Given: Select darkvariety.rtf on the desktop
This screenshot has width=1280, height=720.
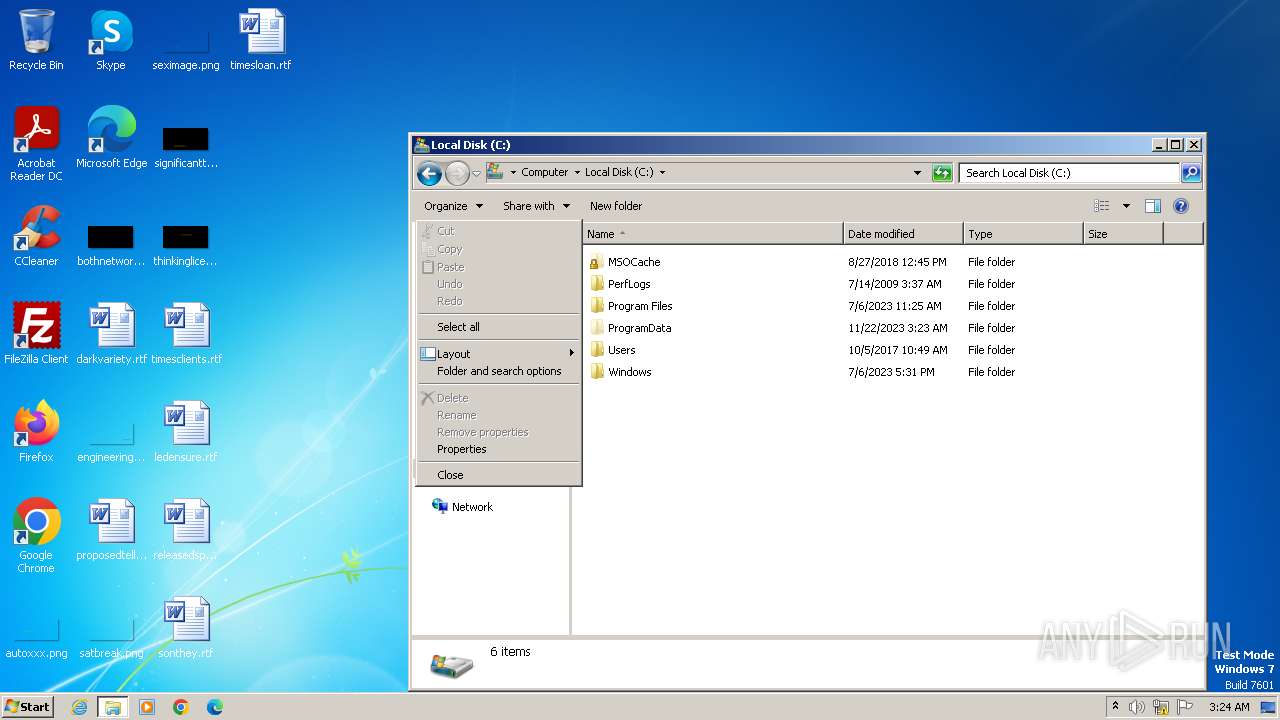Looking at the screenshot, I should (111, 334).
